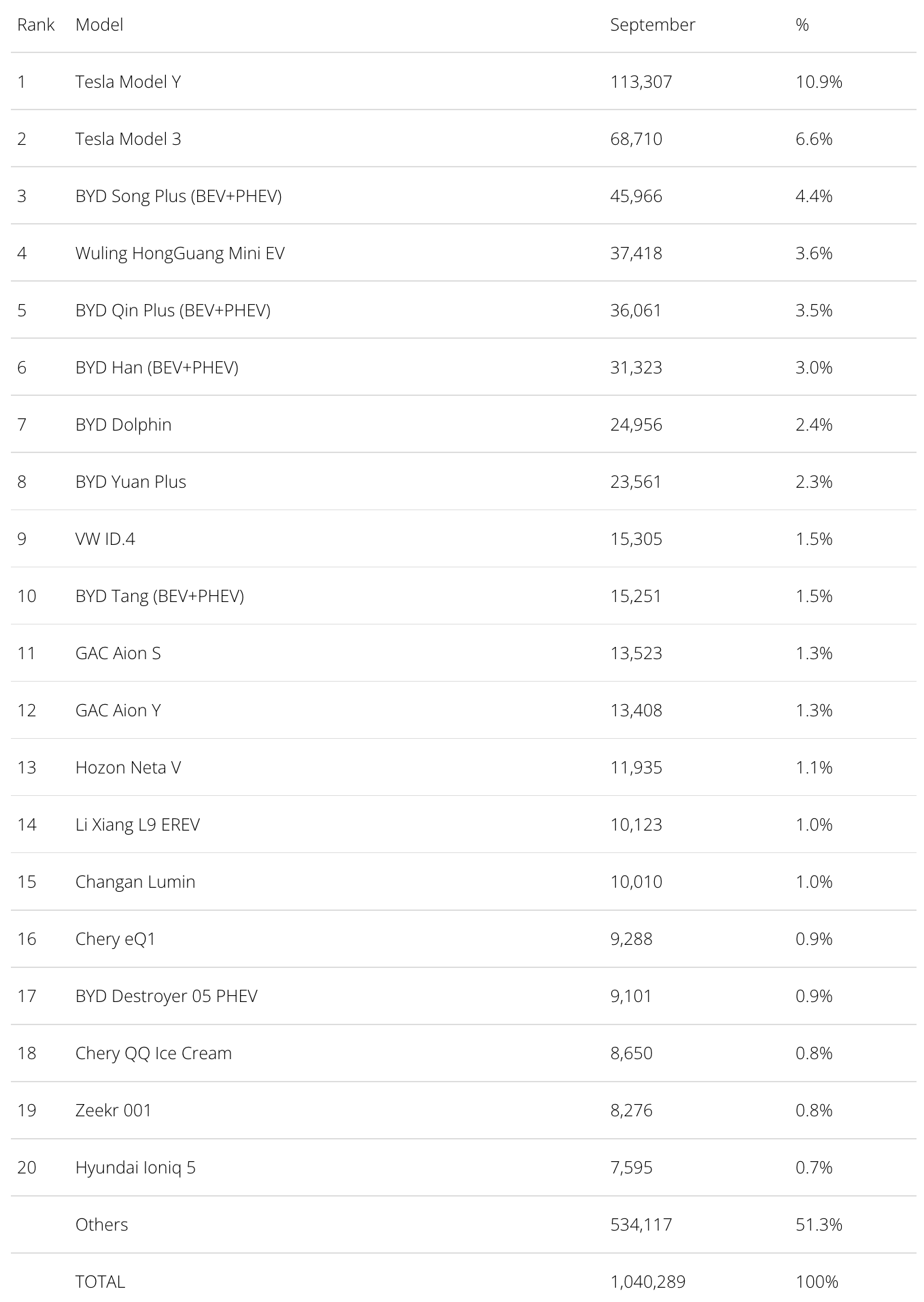Select the BYD Qin Plus row
924x1302 pixels.
coord(463,310)
